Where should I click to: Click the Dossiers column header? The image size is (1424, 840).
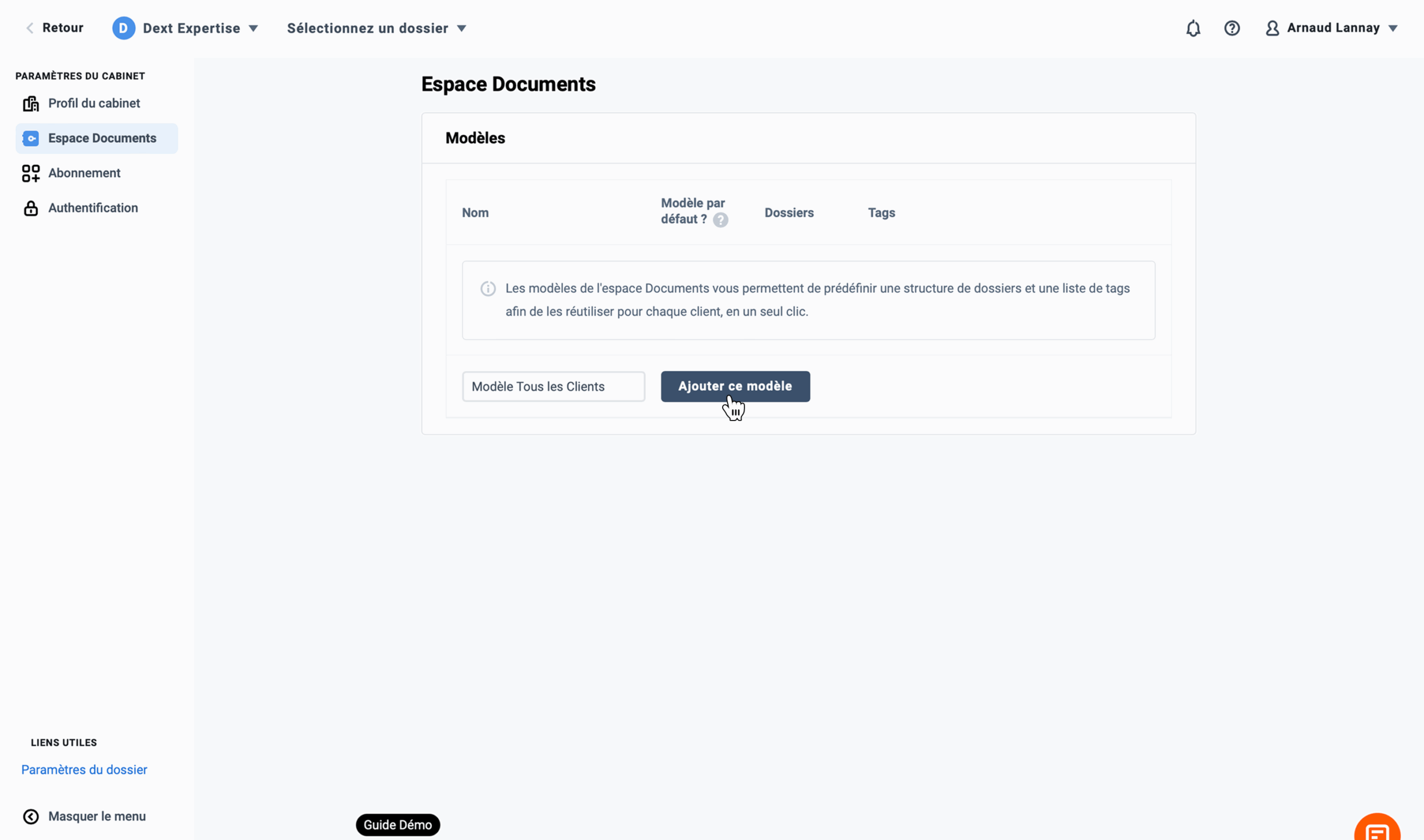(x=789, y=213)
